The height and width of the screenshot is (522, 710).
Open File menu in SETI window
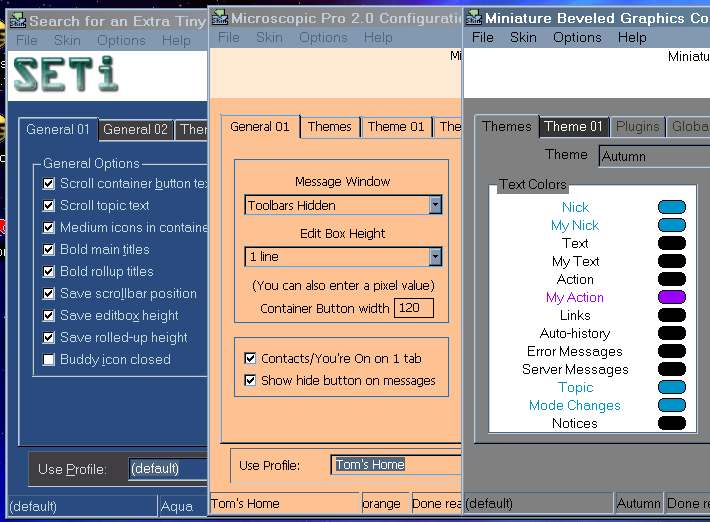click(x=27, y=40)
